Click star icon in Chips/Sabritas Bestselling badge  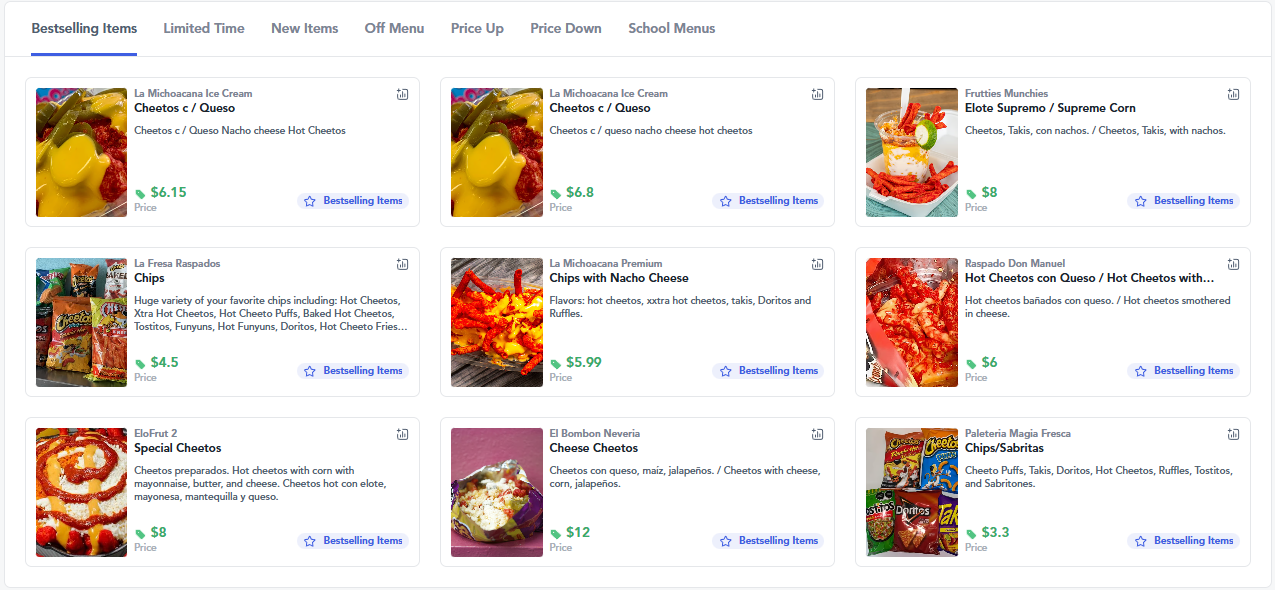click(1141, 541)
